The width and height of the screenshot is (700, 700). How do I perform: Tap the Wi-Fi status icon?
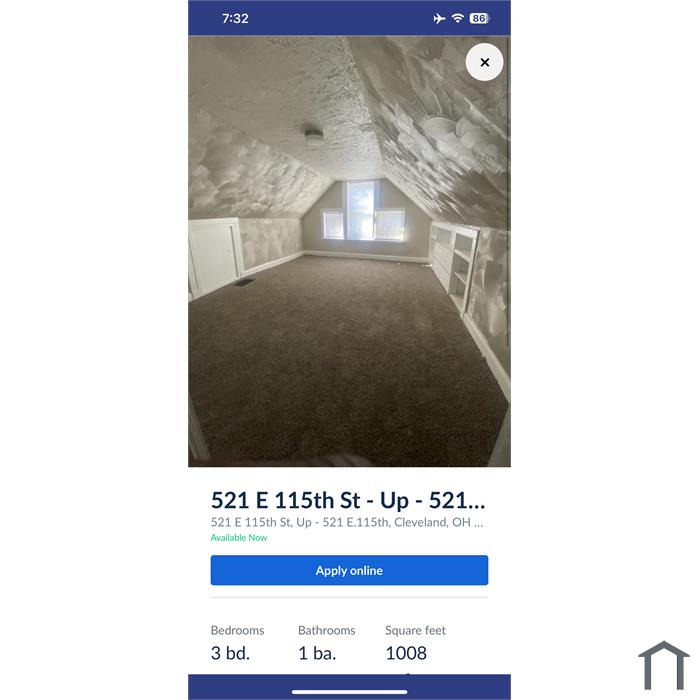458,18
